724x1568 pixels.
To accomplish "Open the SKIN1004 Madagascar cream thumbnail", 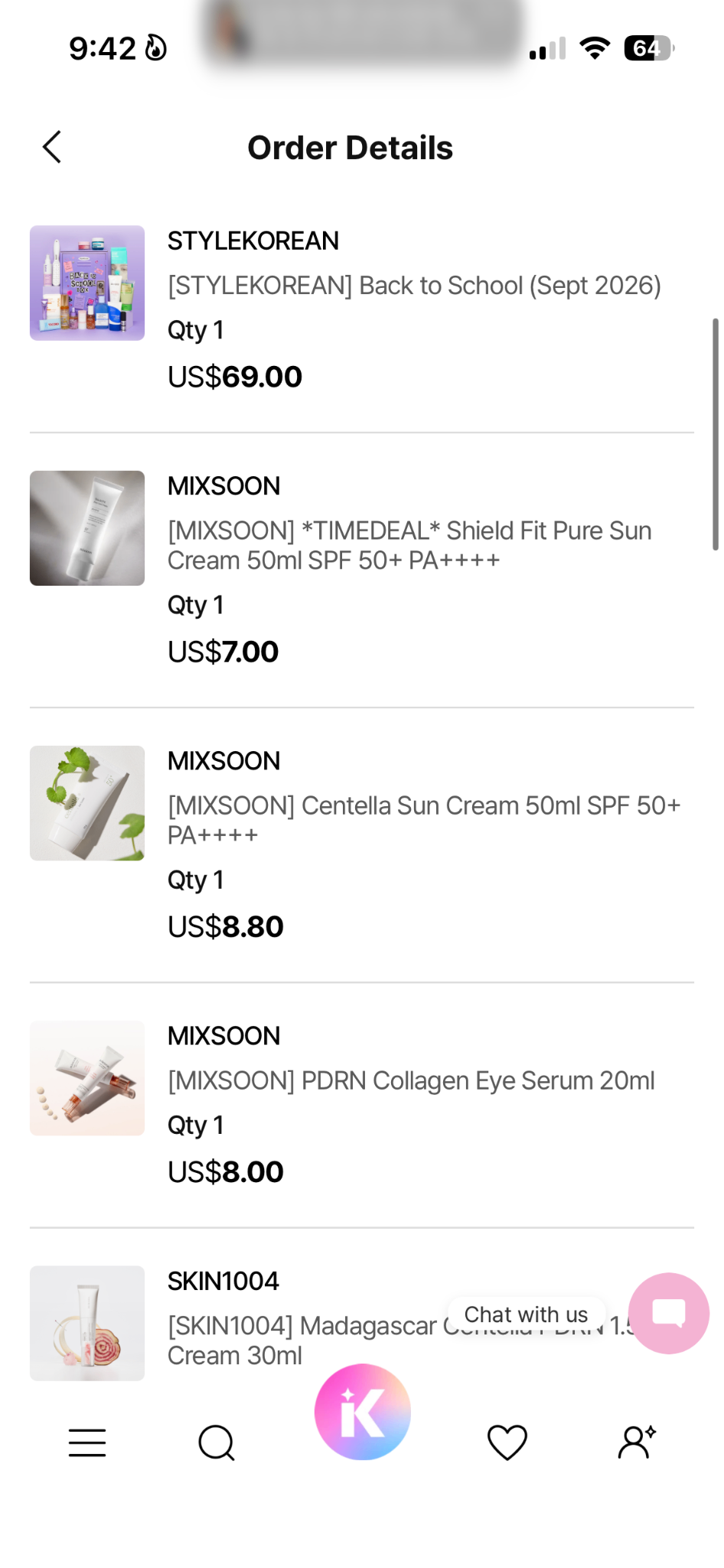I will 87,1323.
